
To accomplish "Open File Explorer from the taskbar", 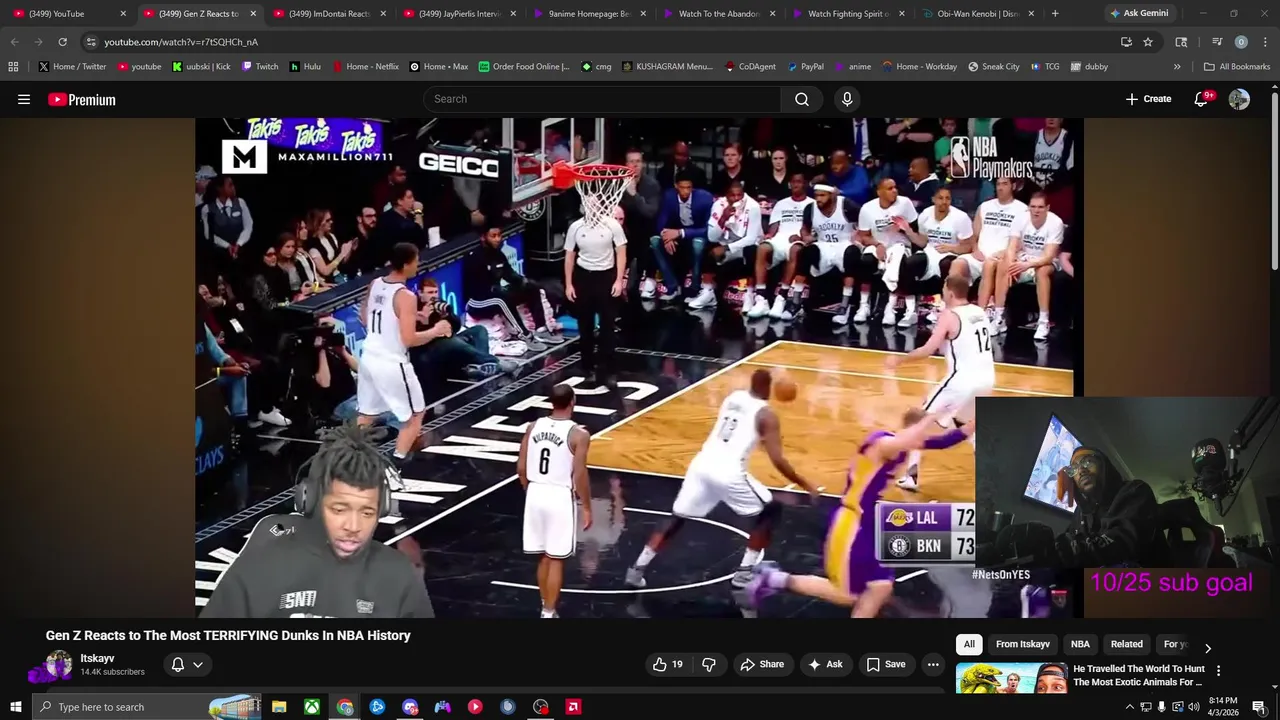I will (279, 707).
